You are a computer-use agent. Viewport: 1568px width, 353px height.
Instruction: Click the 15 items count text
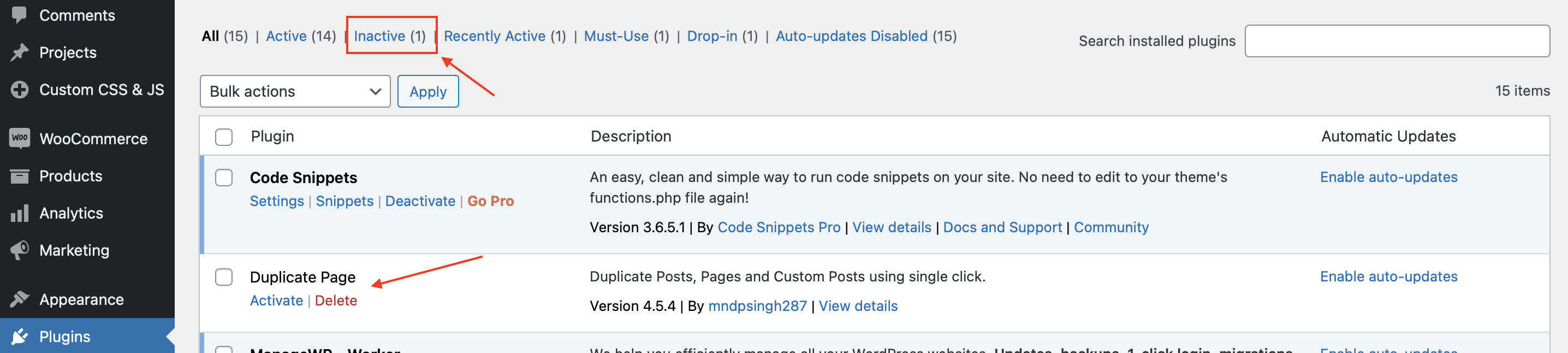click(1522, 91)
